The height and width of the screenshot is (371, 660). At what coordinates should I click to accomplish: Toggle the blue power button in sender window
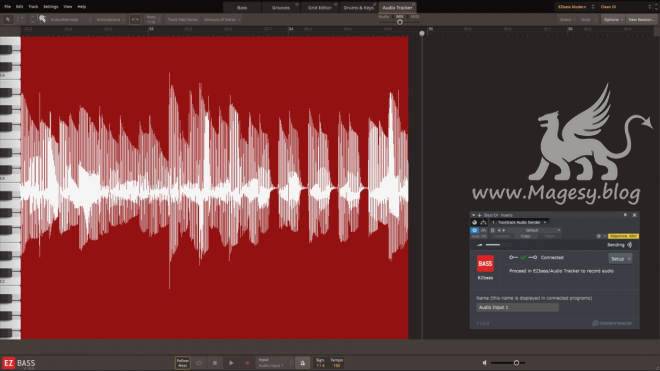pyautogui.click(x=474, y=230)
